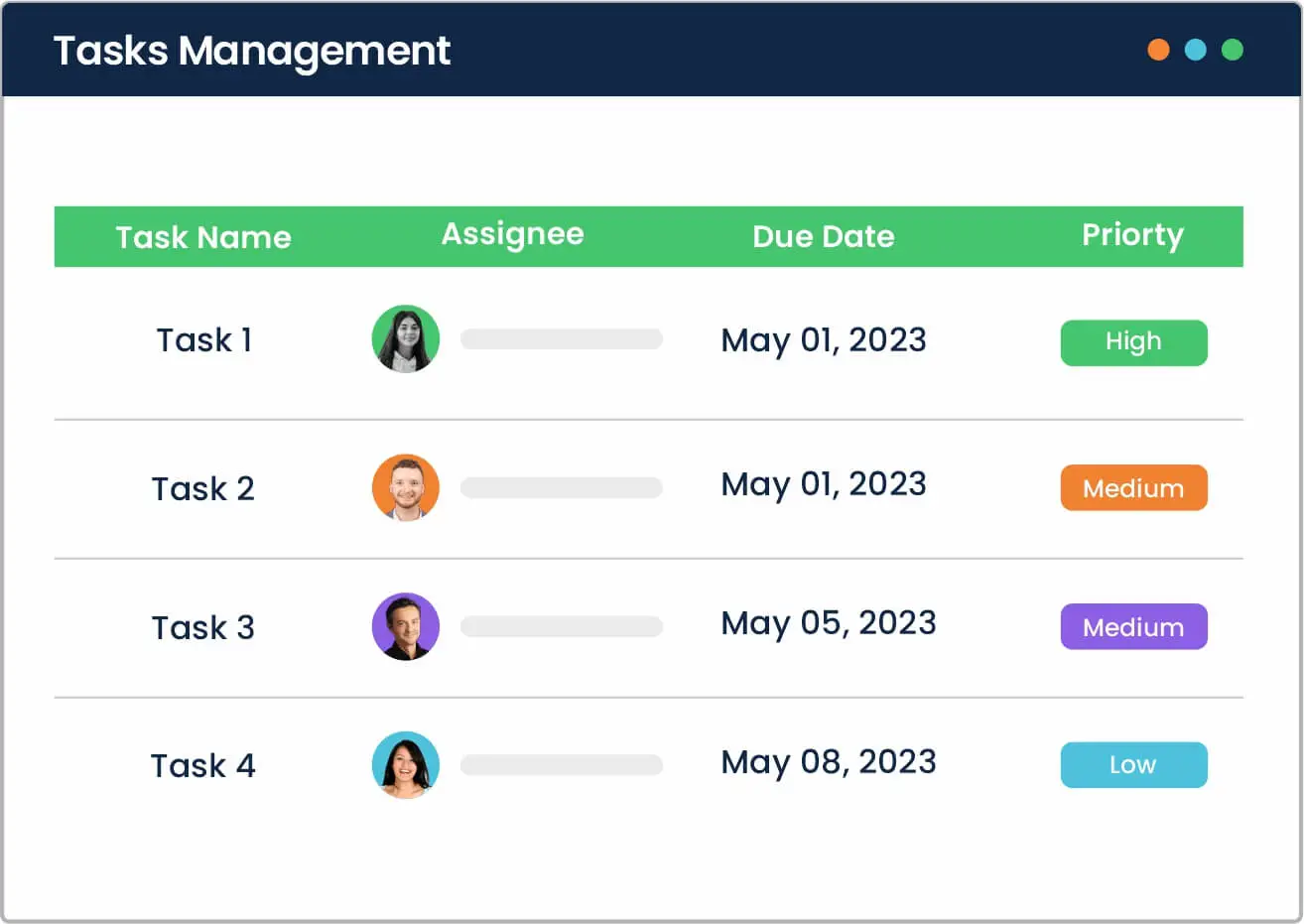
Task: Click the green window control dot
Action: point(1233,50)
